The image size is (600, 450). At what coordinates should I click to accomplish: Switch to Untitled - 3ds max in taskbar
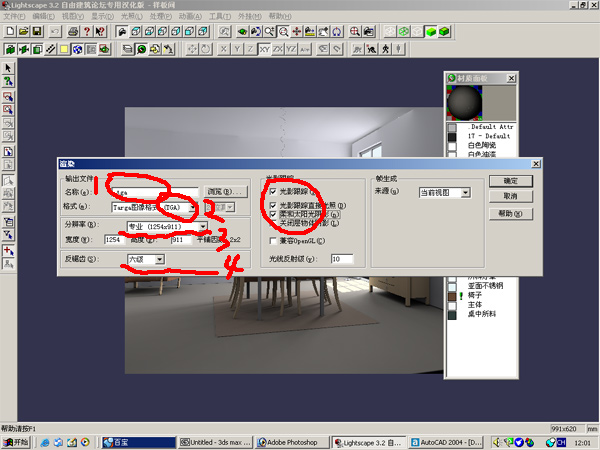point(216,442)
